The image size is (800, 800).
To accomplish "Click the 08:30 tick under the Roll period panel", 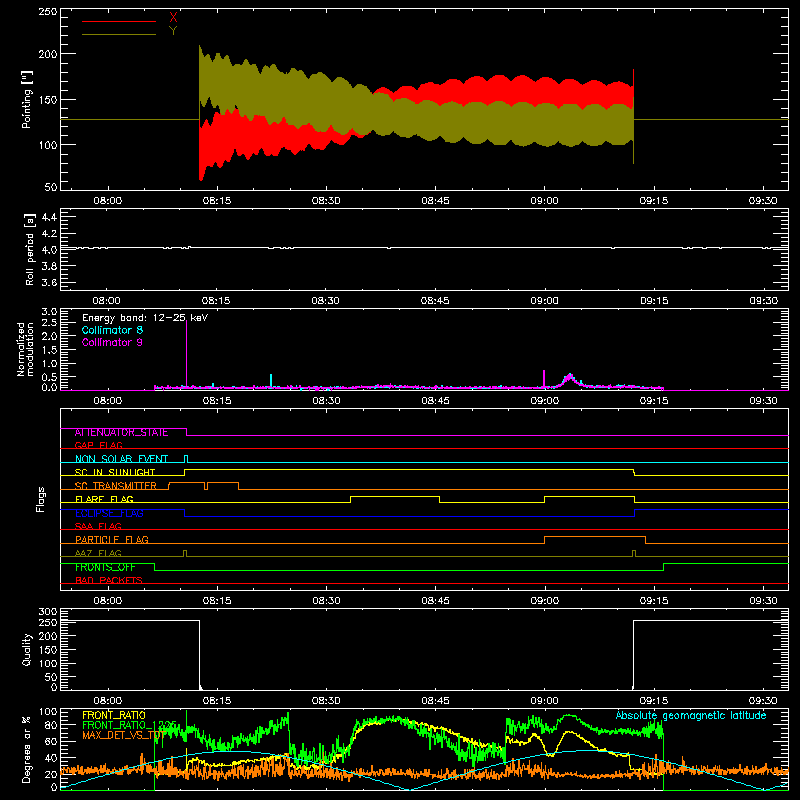I will pos(326,301).
